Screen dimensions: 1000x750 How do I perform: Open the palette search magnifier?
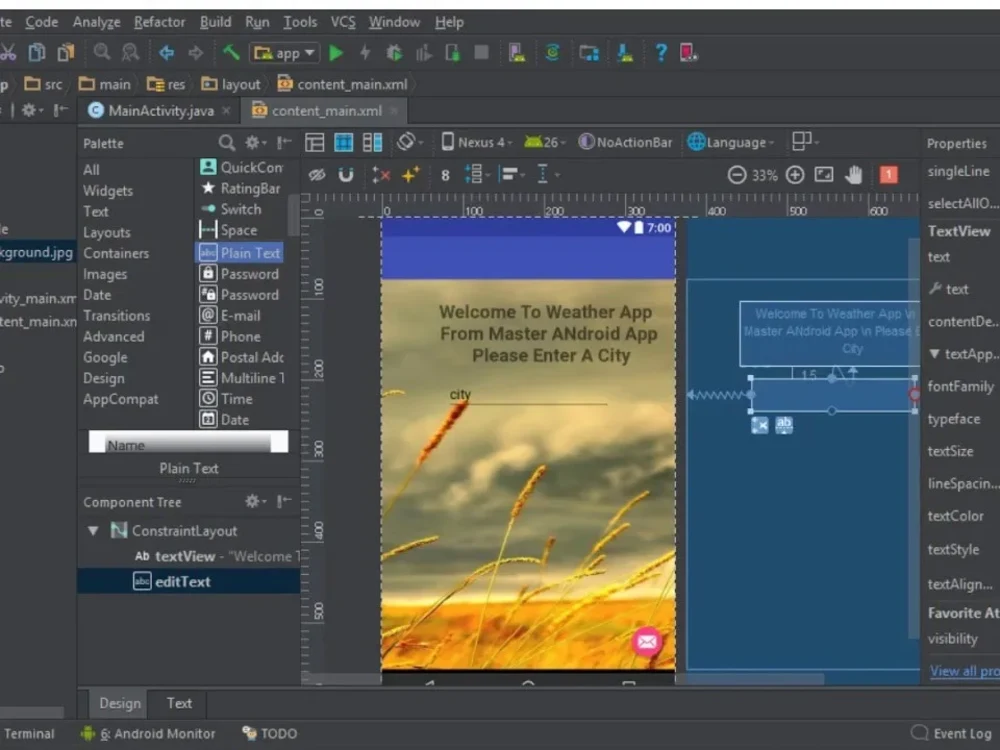(227, 143)
